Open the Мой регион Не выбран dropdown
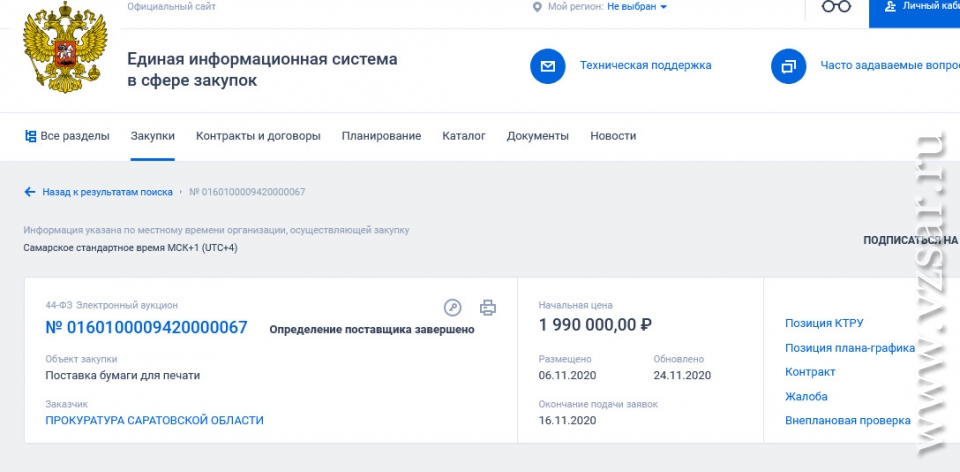The width and height of the screenshot is (960, 472). click(x=637, y=7)
